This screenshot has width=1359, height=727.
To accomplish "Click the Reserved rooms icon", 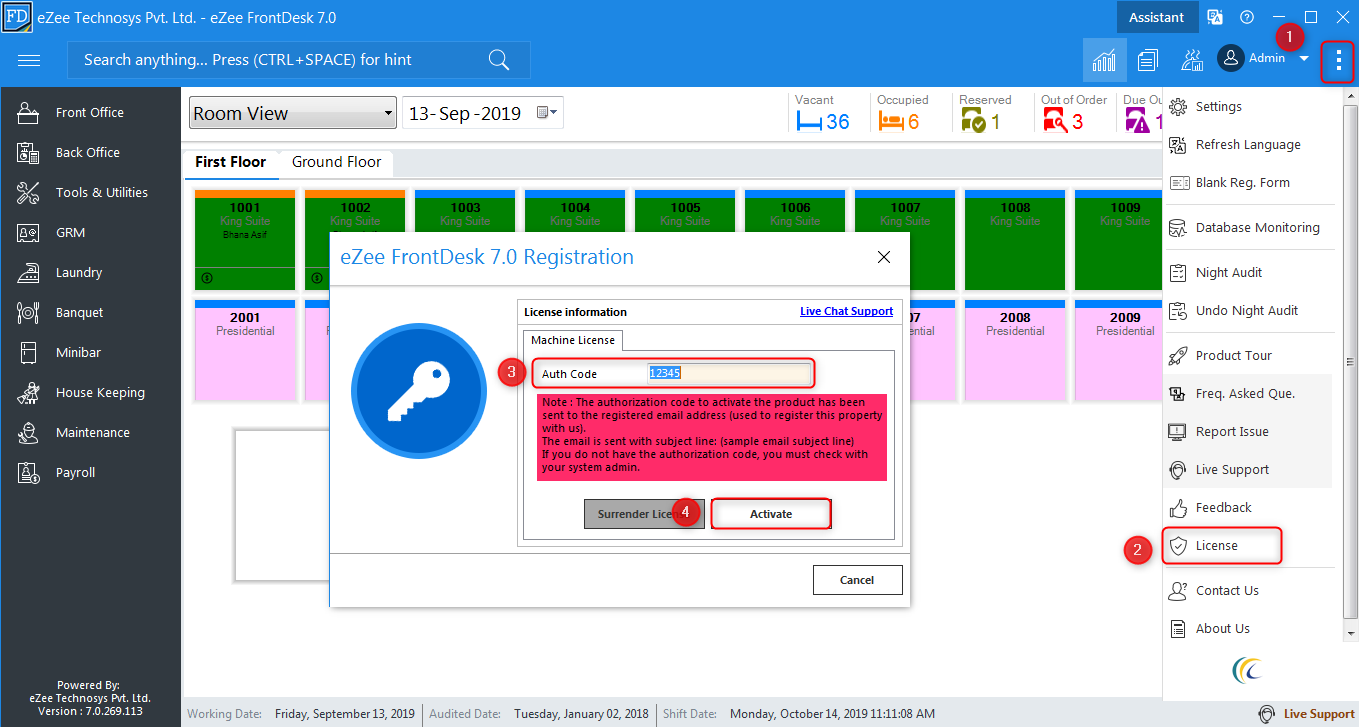I will pyautogui.click(x=973, y=122).
